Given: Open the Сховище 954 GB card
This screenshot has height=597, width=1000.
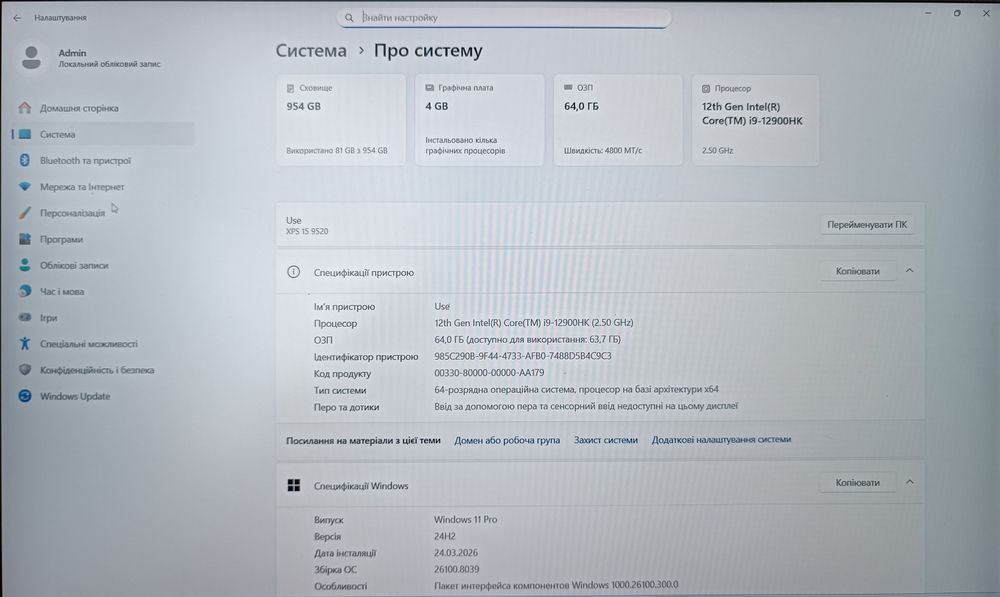Looking at the screenshot, I should (x=341, y=120).
